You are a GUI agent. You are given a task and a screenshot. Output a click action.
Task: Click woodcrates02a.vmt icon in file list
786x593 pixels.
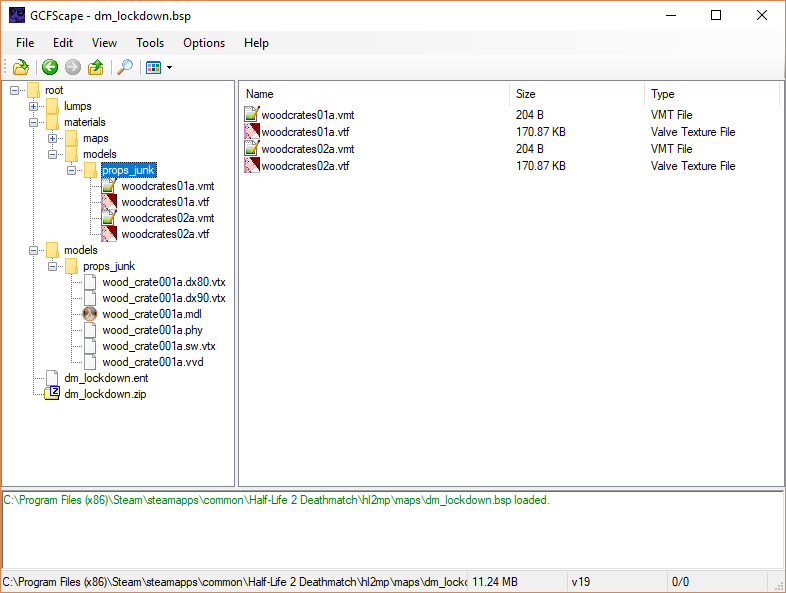click(252, 149)
